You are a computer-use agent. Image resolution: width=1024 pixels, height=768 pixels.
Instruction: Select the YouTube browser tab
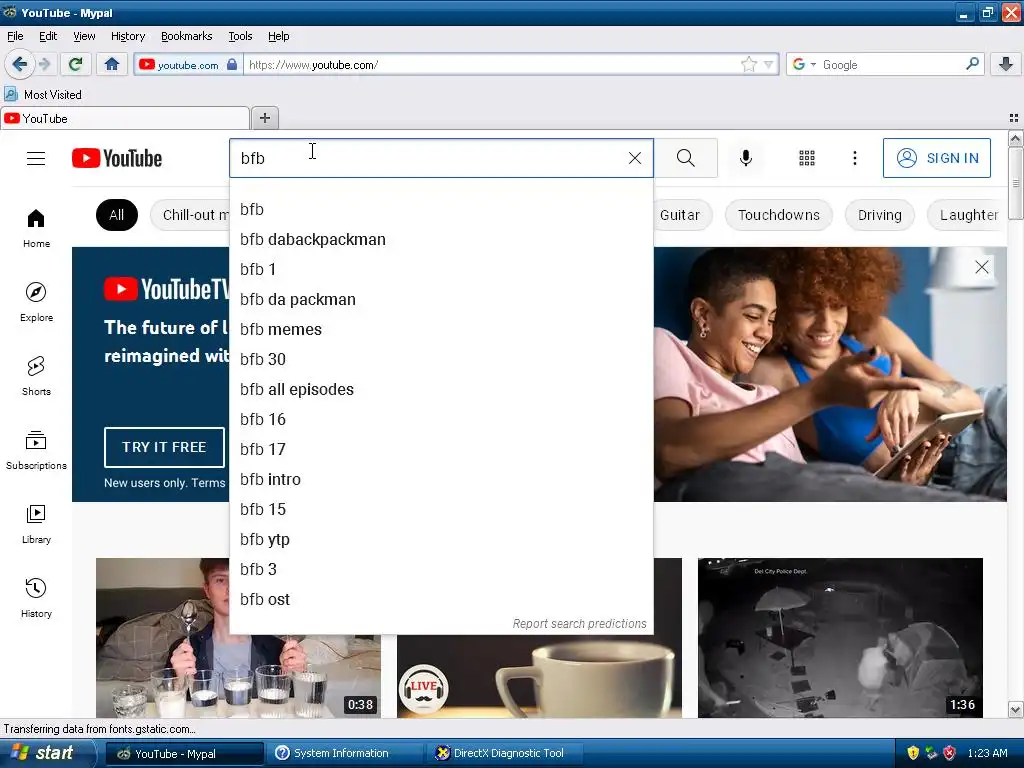(x=124, y=118)
